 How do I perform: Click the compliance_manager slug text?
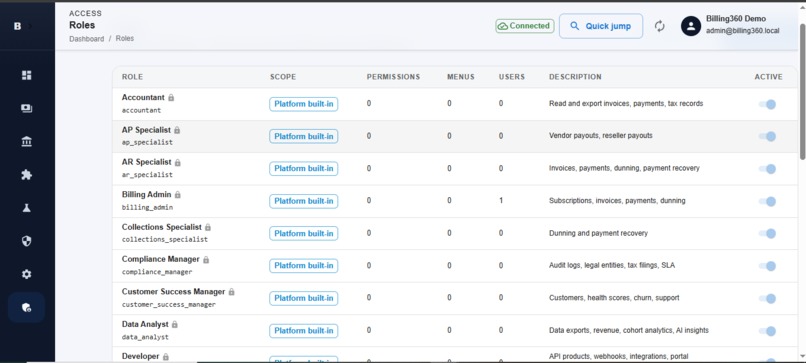[x=157, y=272]
